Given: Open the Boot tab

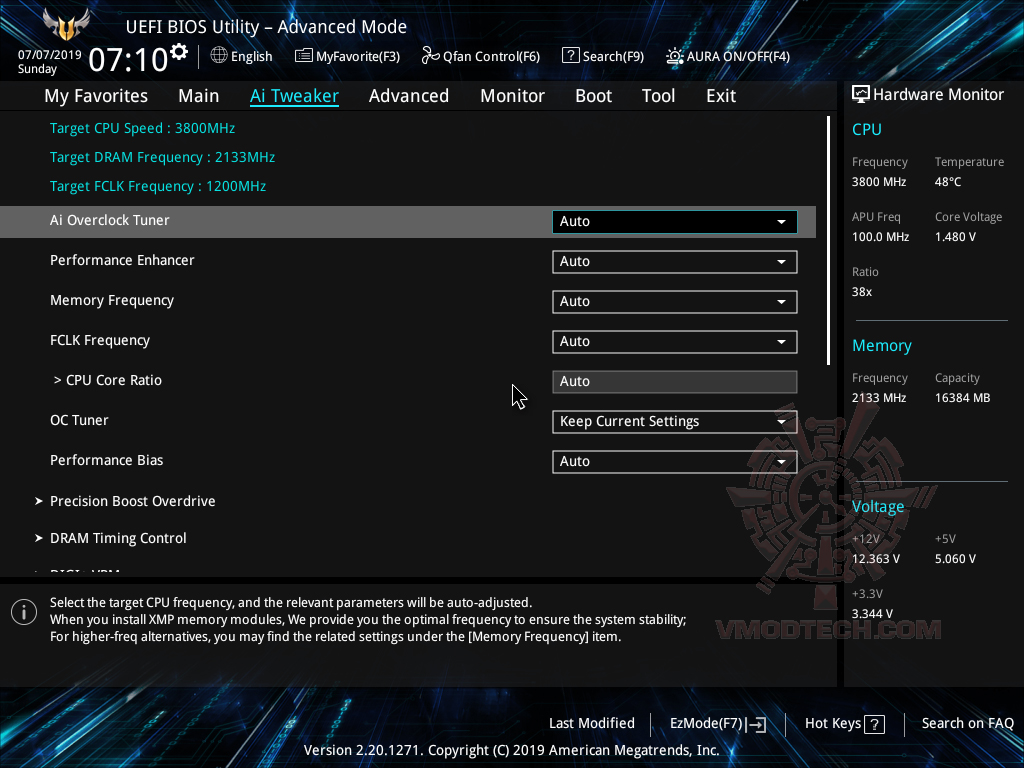Looking at the screenshot, I should 594,96.
